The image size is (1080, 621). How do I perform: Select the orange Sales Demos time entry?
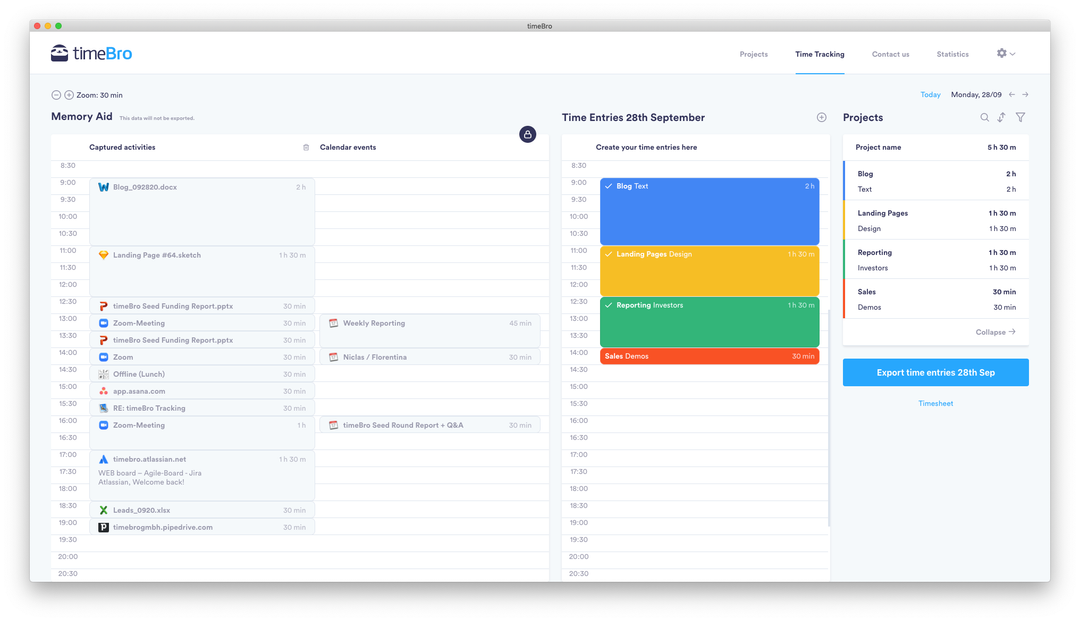pyautogui.click(x=709, y=356)
